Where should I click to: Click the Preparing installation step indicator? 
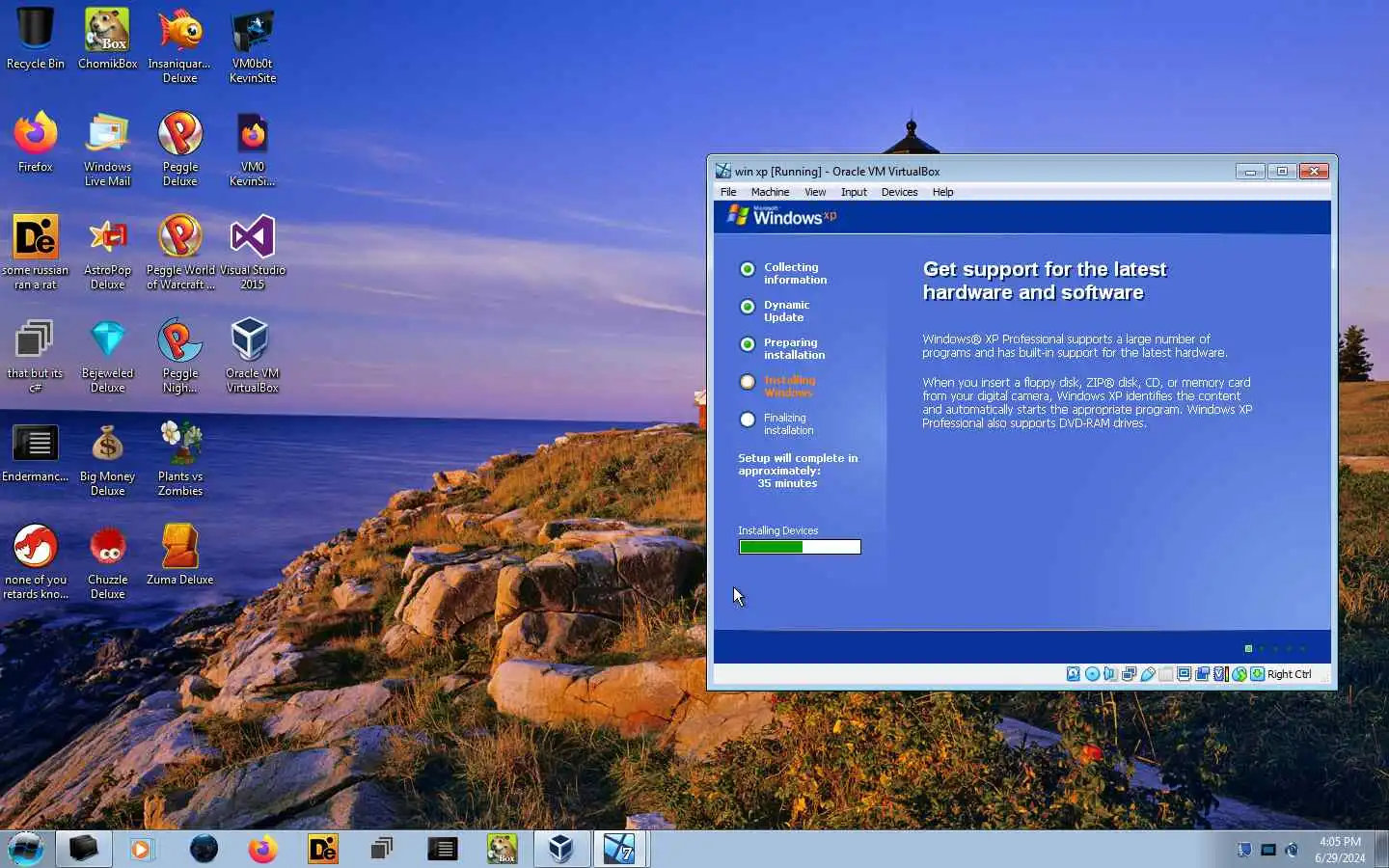(x=747, y=344)
